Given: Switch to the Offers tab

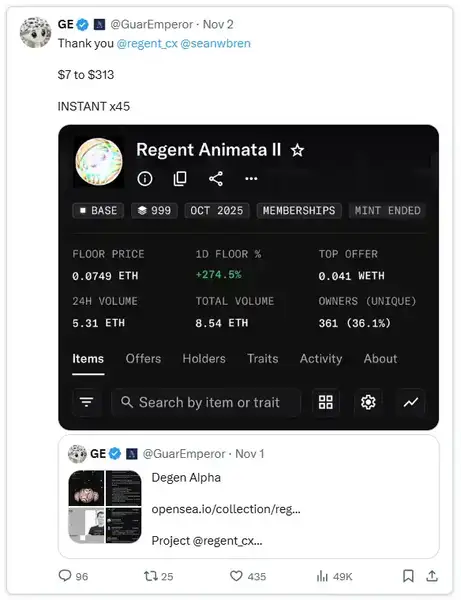Looking at the screenshot, I should coord(143,359).
